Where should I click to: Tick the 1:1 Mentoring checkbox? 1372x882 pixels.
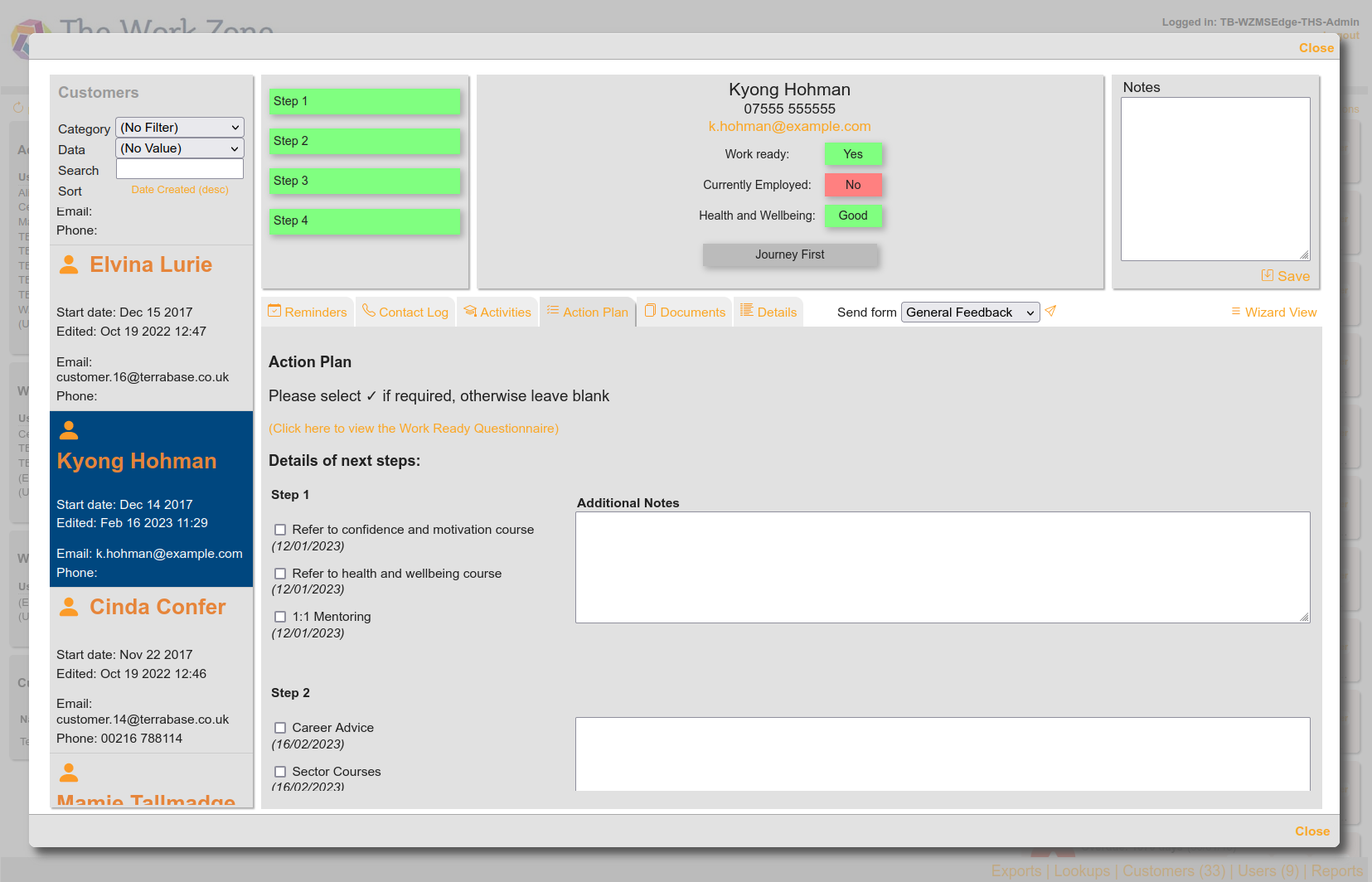pyautogui.click(x=280, y=617)
